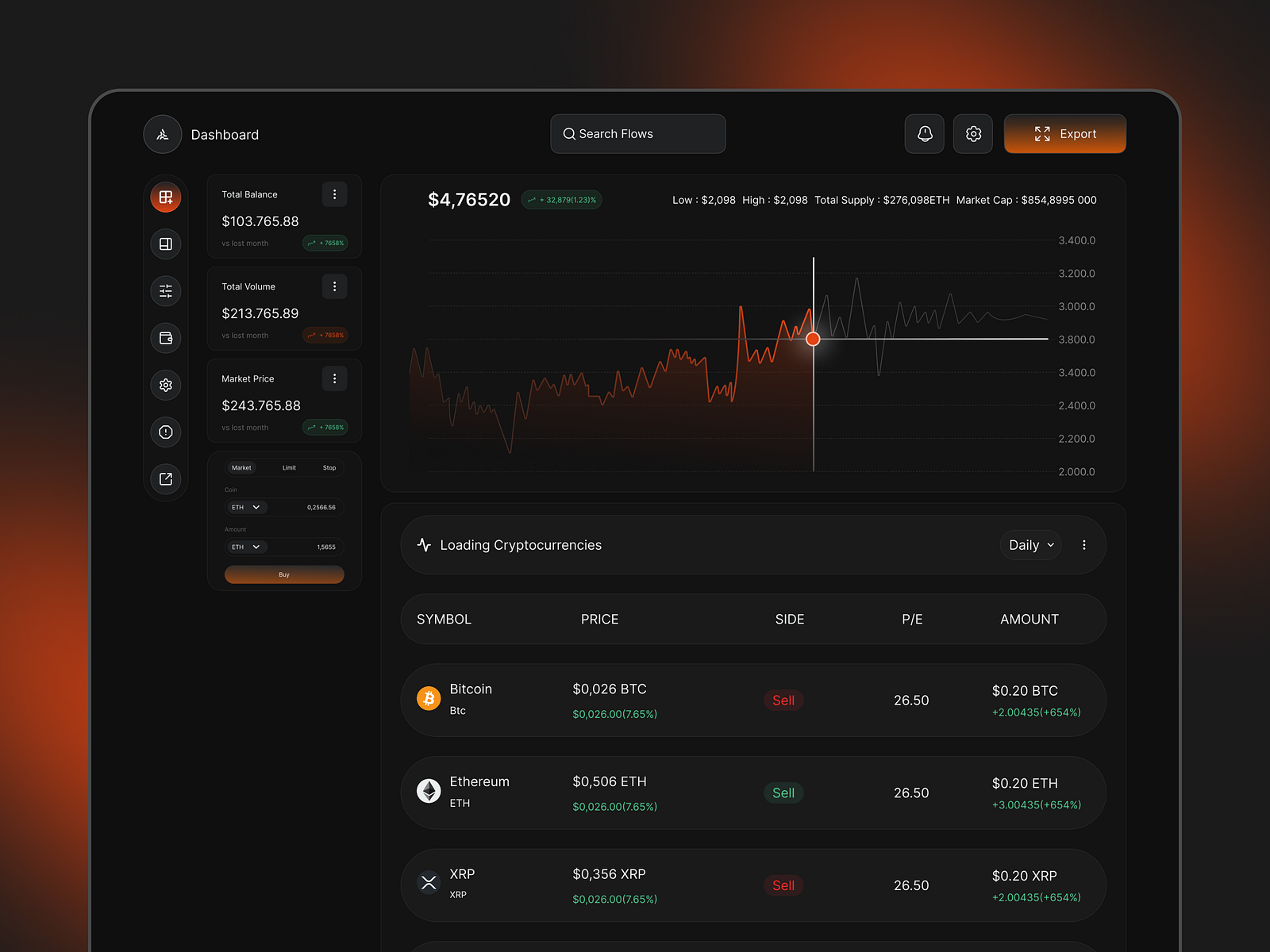The image size is (1270, 952).
Task: Click the $0,356 XRP price
Action: point(610,873)
